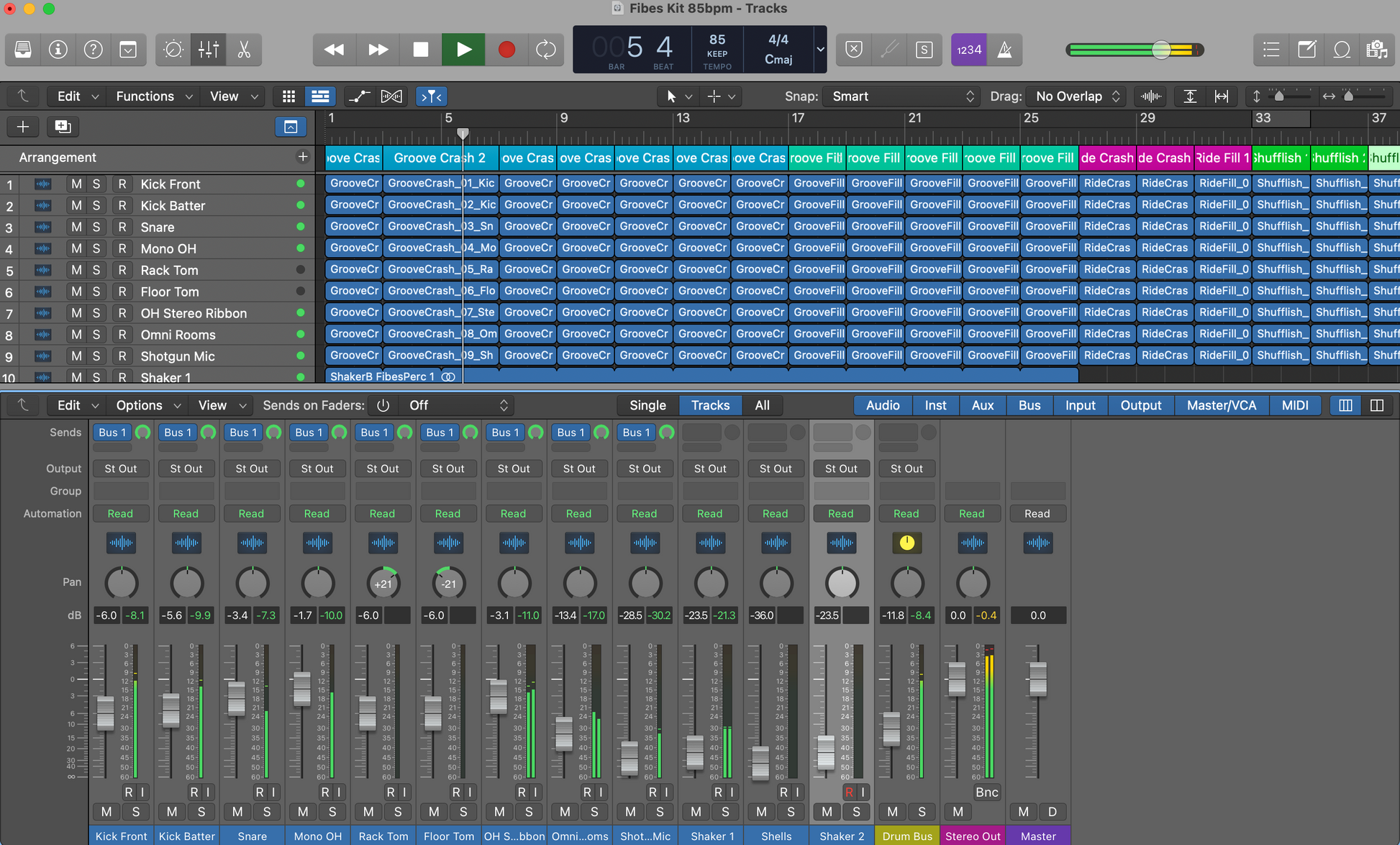
Task: Click the Aux channel filter button
Action: coord(982,405)
